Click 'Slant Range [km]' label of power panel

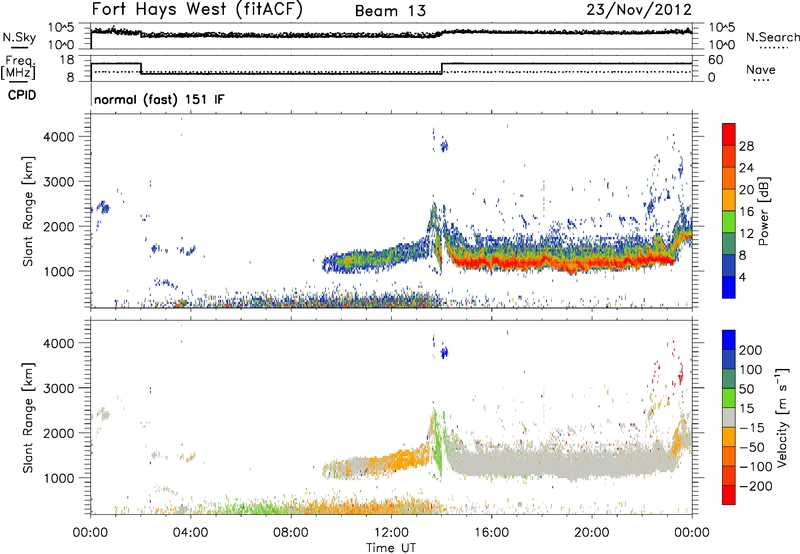click(x=28, y=211)
